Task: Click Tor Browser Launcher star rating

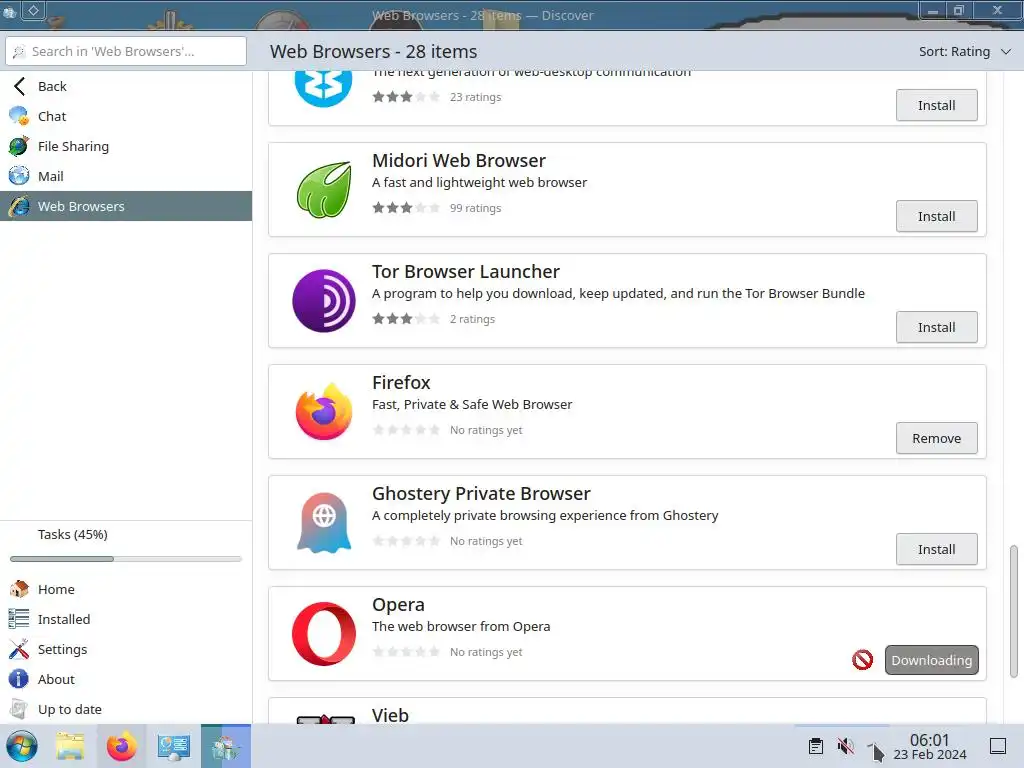Action: click(406, 319)
